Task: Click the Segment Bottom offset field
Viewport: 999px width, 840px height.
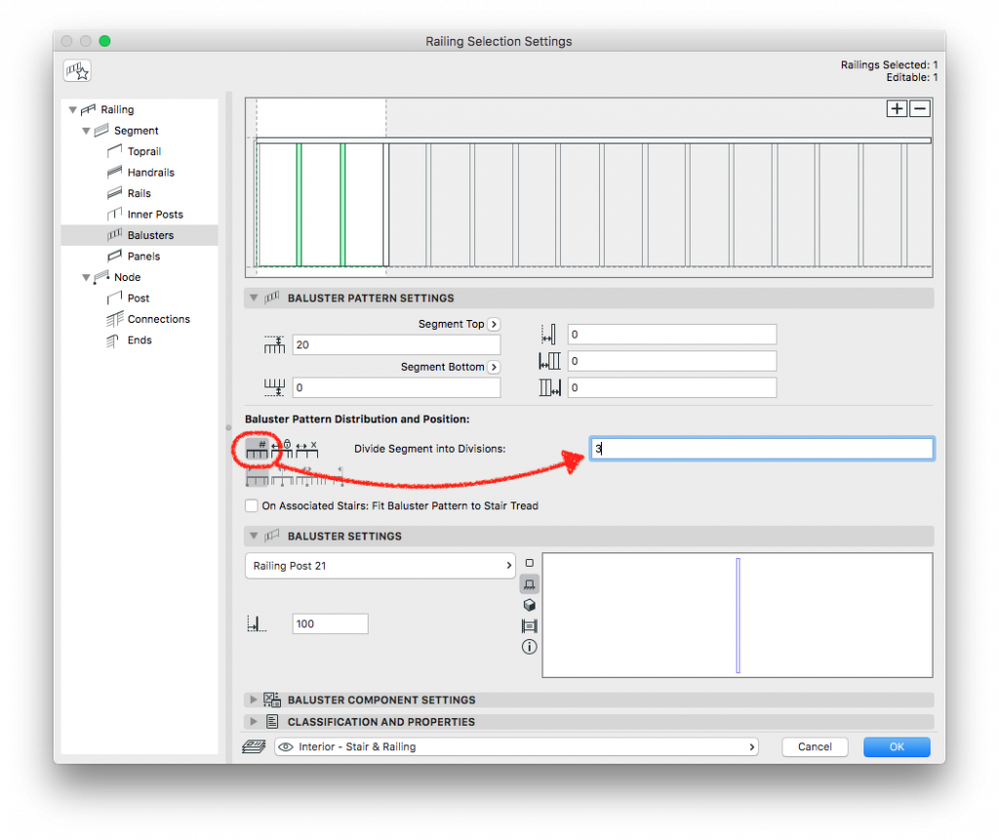Action: point(396,387)
